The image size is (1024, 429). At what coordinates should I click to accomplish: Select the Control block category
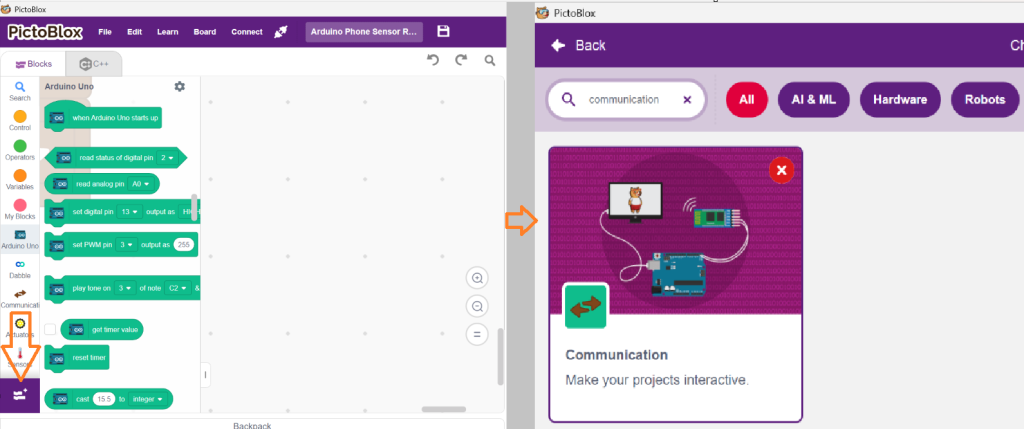pyautogui.click(x=20, y=120)
